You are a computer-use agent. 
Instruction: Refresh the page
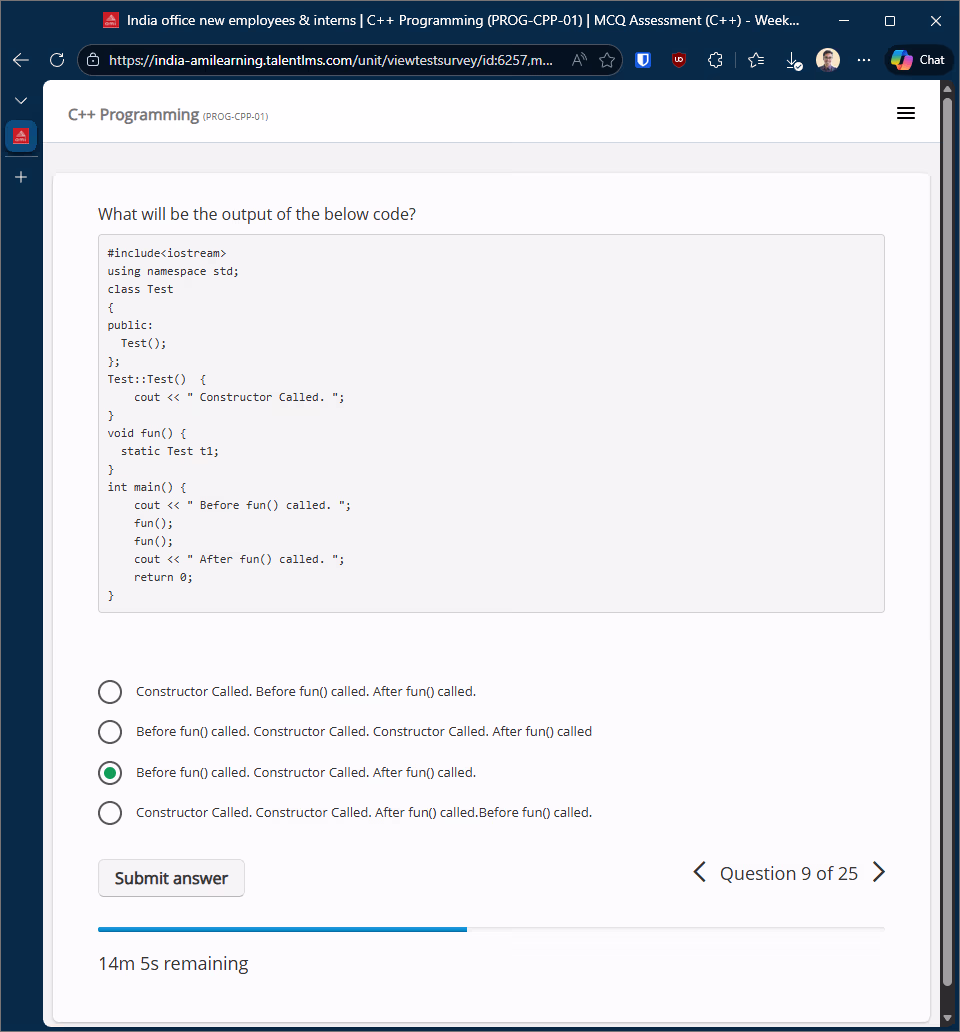[57, 60]
